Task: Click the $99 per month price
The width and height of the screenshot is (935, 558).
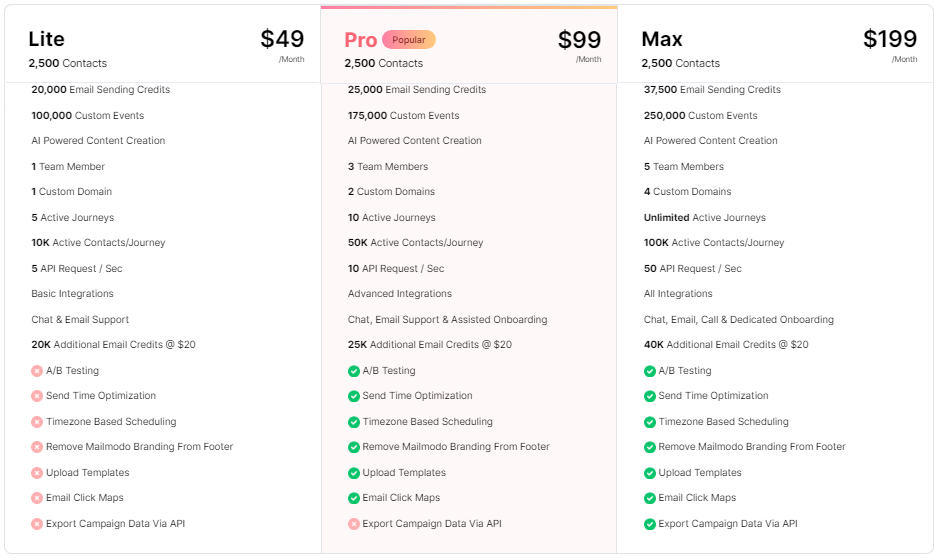Action: click(x=579, y=40)
